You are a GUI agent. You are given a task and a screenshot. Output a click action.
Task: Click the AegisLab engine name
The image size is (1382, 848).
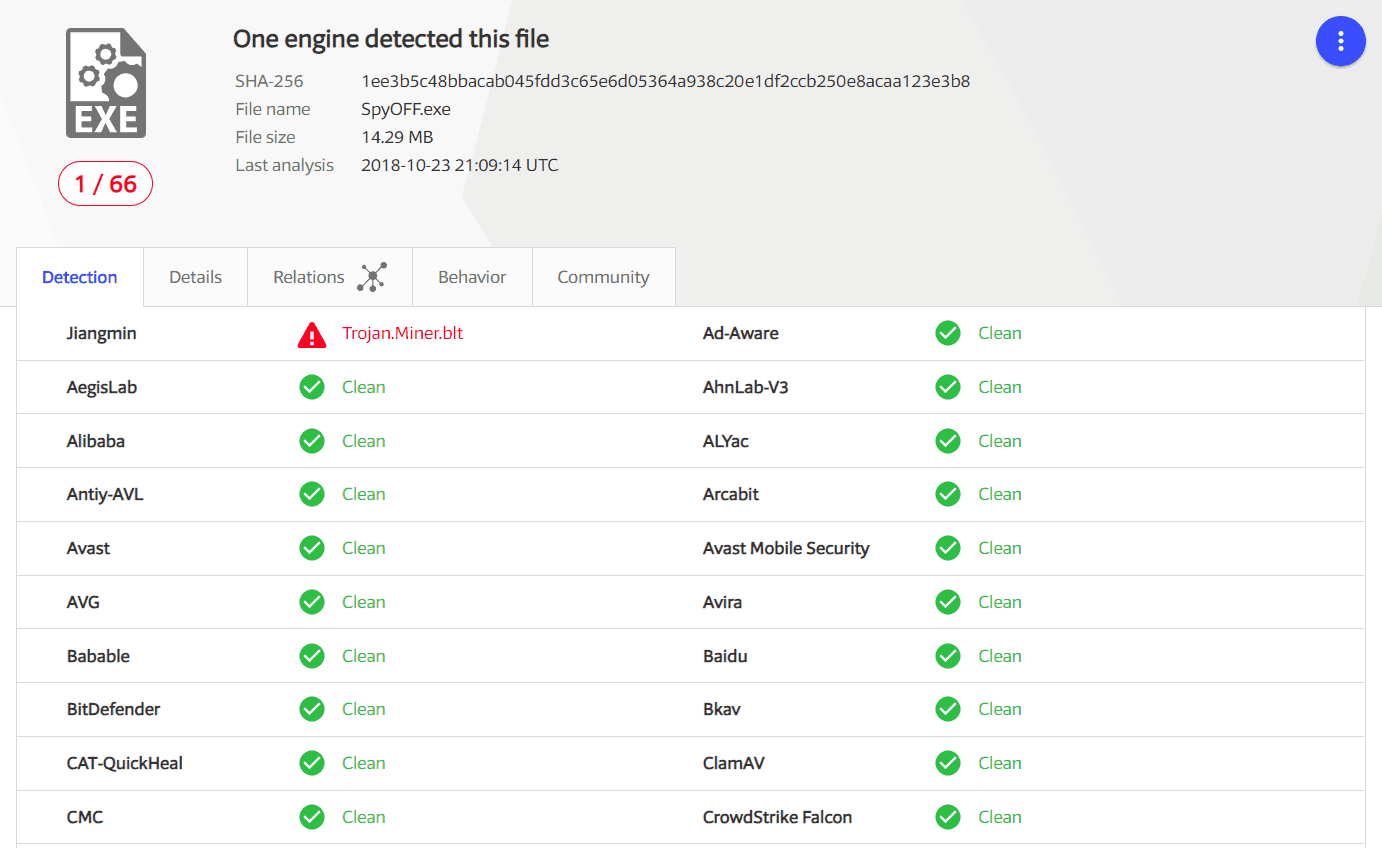coord(102,387)
